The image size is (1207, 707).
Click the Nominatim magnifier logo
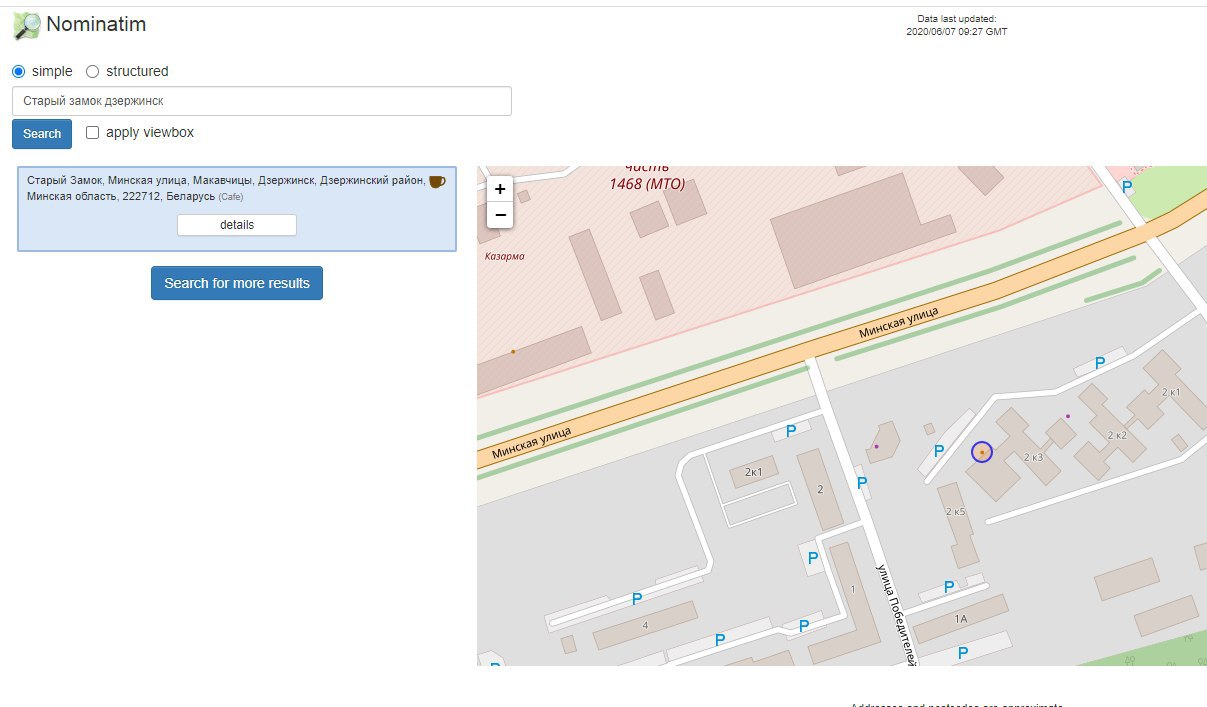tap(27, 25)
